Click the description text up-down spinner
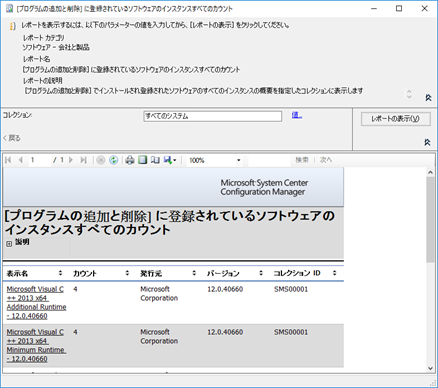This screenshot has height=388, width=438. click(409, 94)
